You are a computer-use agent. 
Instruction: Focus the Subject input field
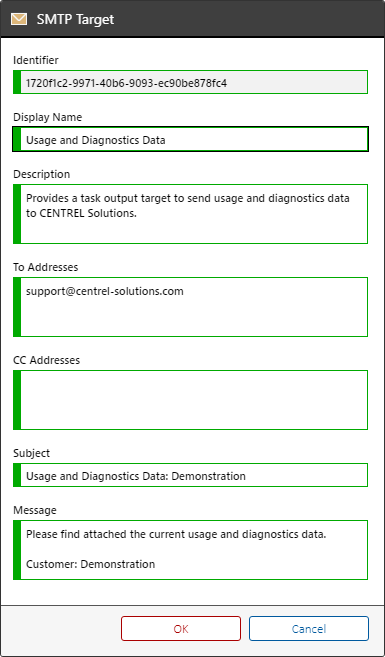191,475
